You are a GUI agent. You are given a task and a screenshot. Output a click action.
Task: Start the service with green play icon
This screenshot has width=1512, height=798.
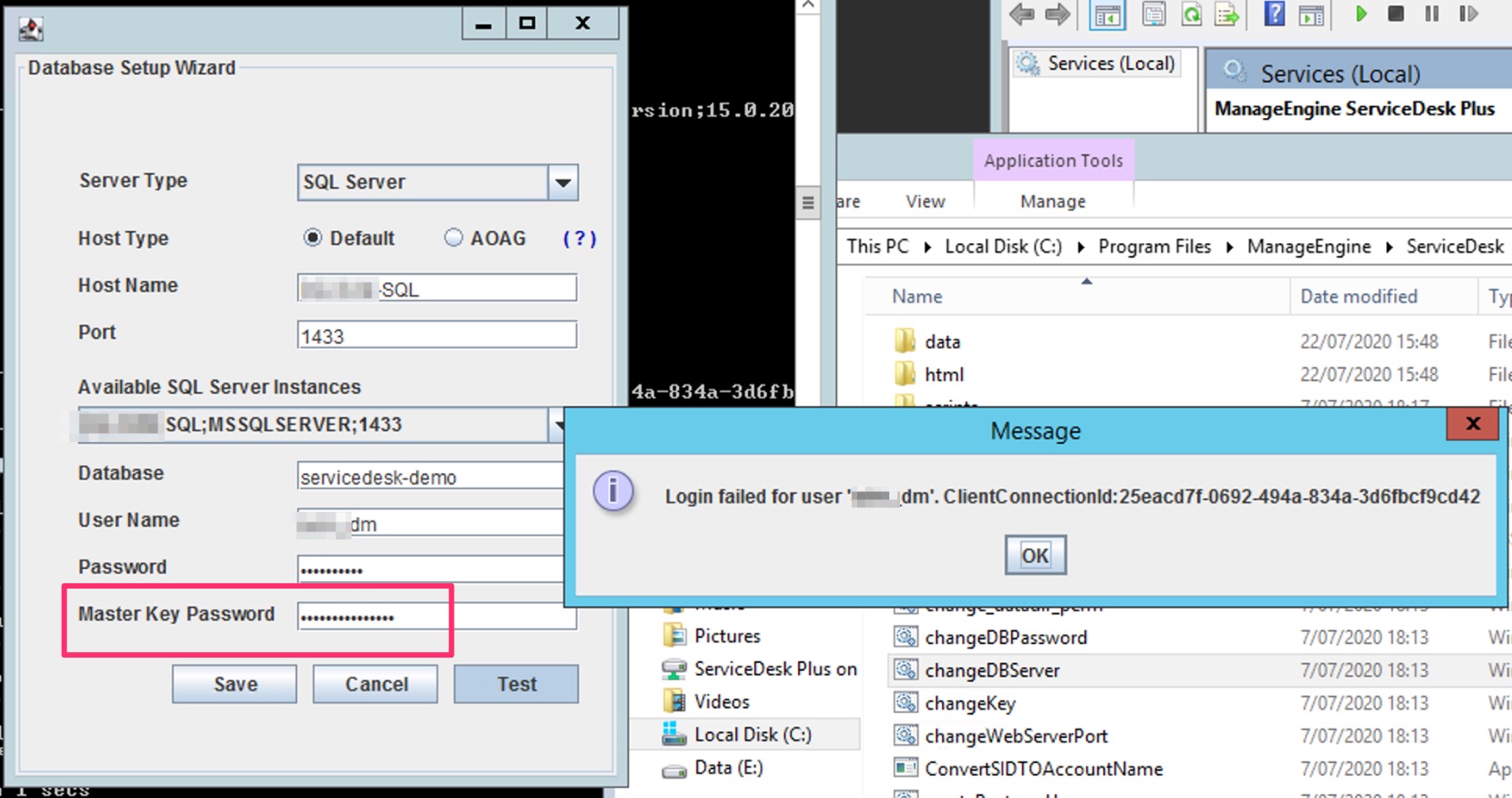[x=1361, y=13]
